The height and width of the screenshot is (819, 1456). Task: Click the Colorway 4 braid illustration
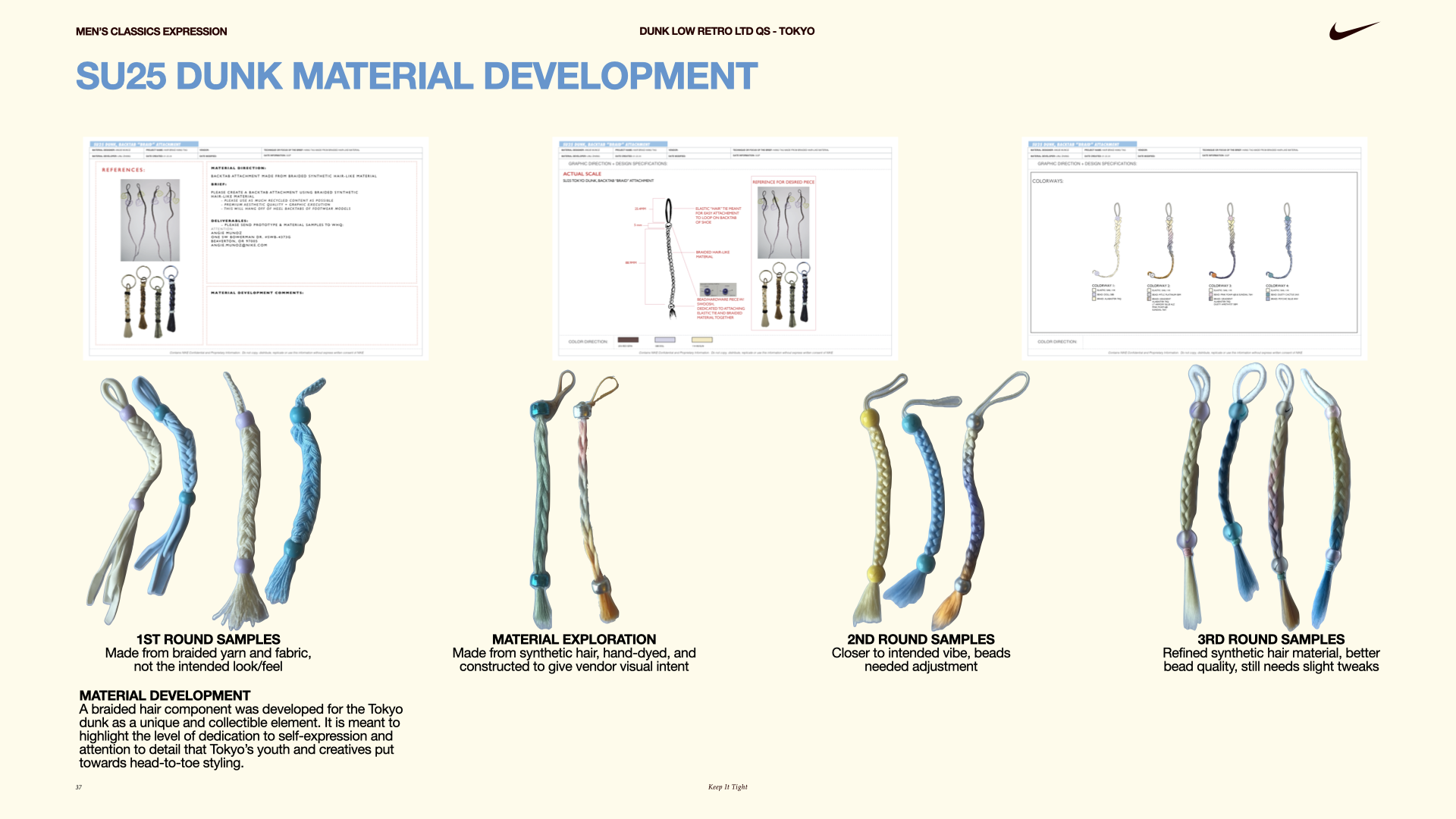coord(1280,240)
